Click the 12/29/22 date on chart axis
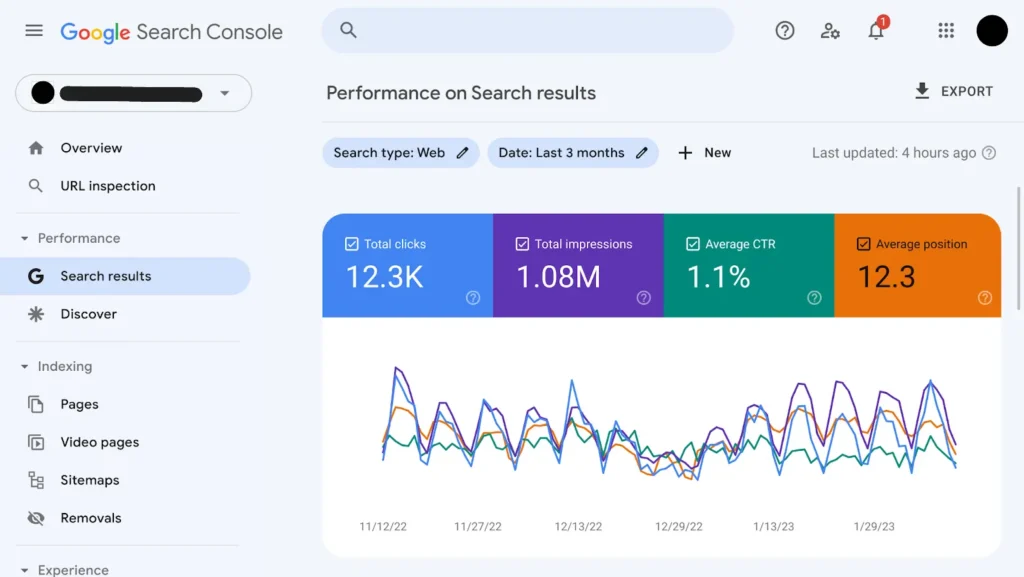Image resolution: width=1024 pixels, height=577 pixels. (679, 527)
